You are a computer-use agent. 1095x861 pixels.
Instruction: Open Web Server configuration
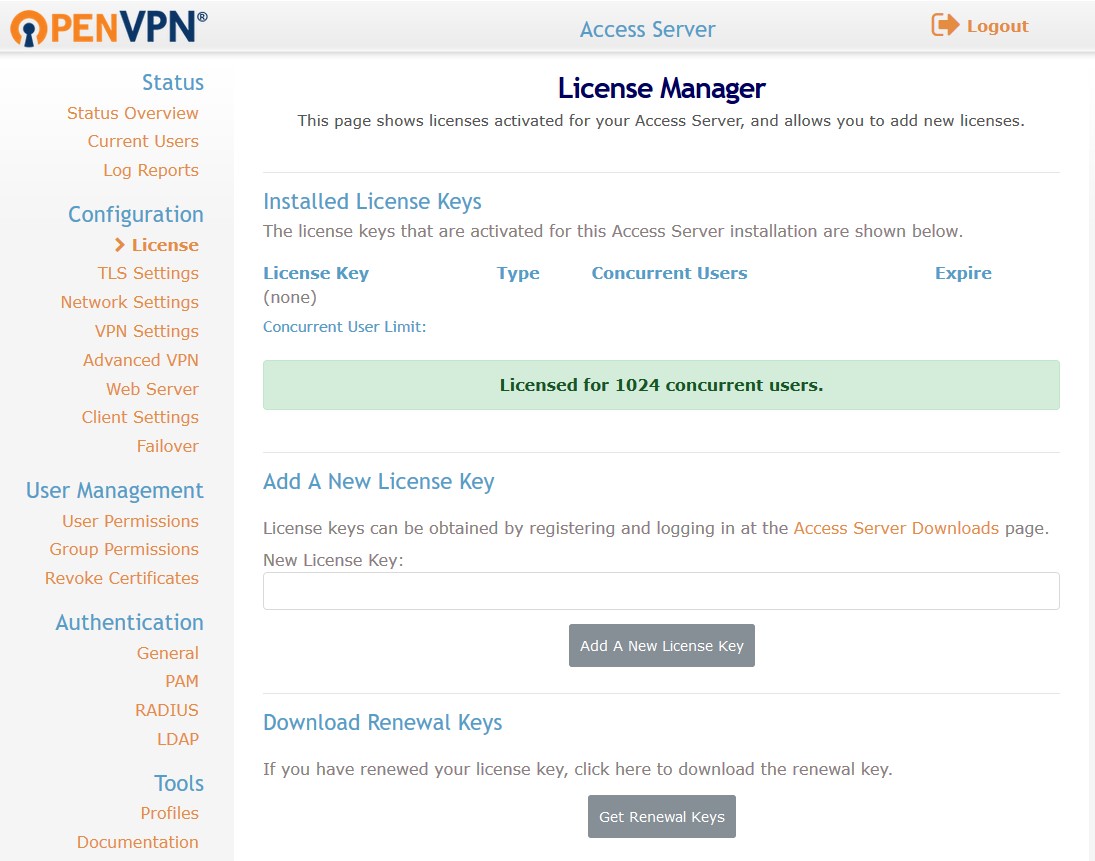coord(152,389)
